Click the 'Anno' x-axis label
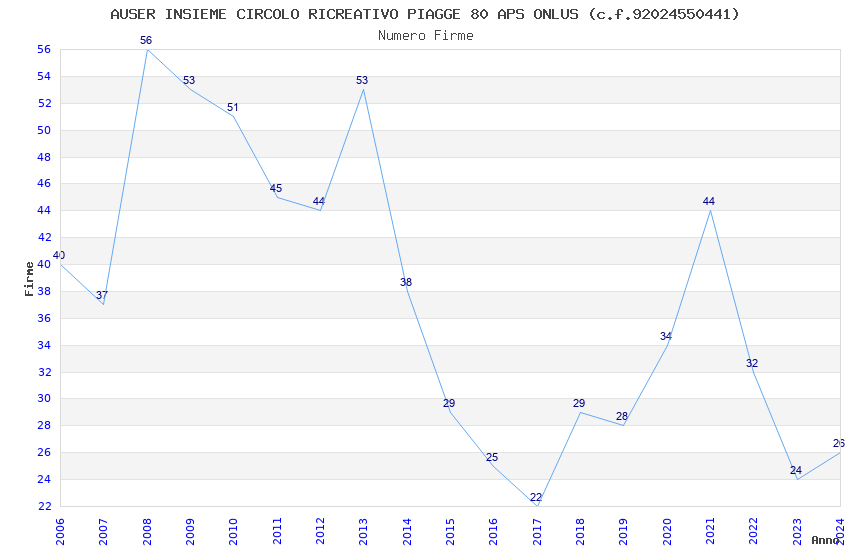The width and height of the screenshot is (850, 550). point(825,540)
